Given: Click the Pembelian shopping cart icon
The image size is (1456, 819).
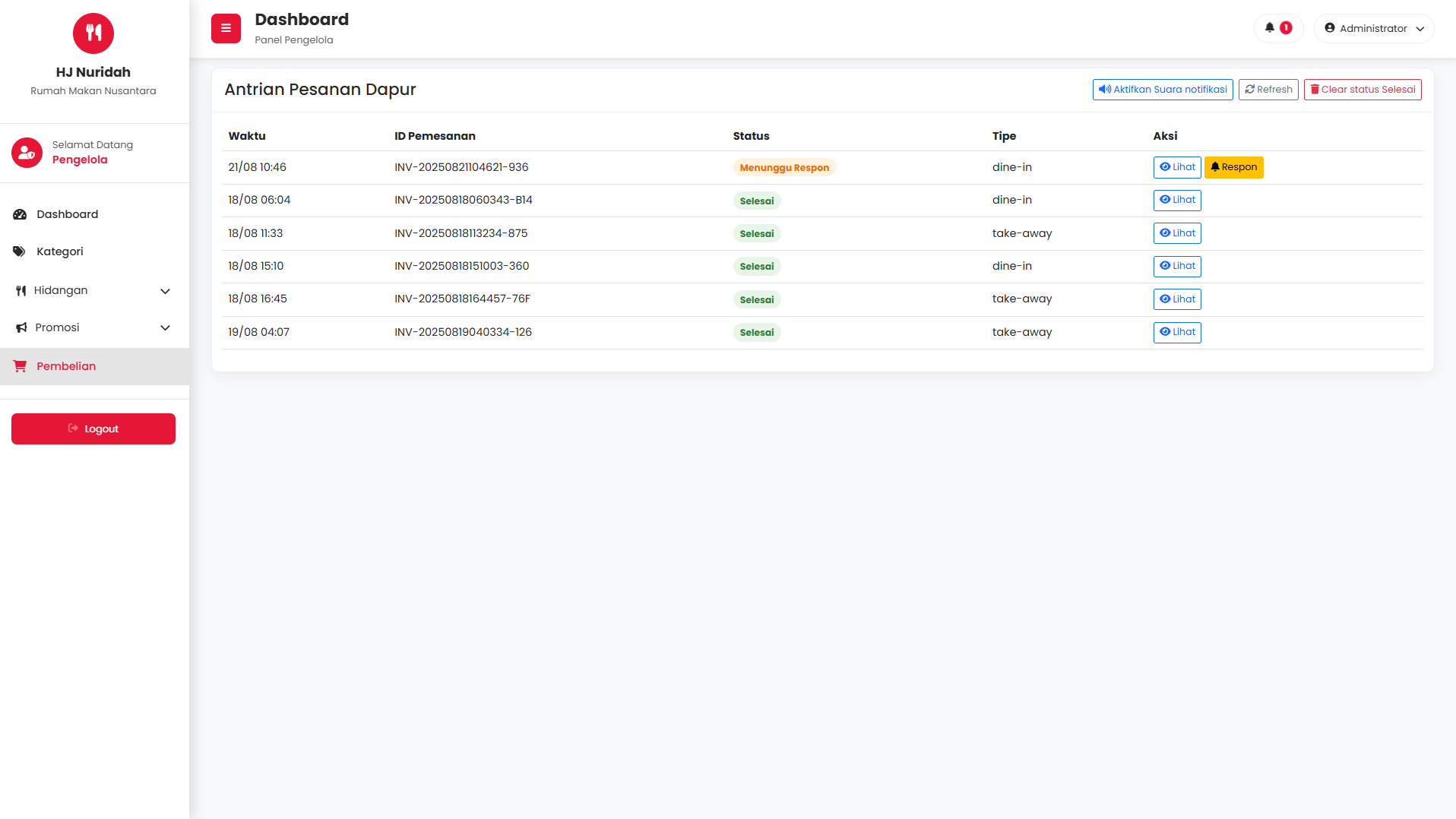Looking at the screenshot, I should 21,366.
